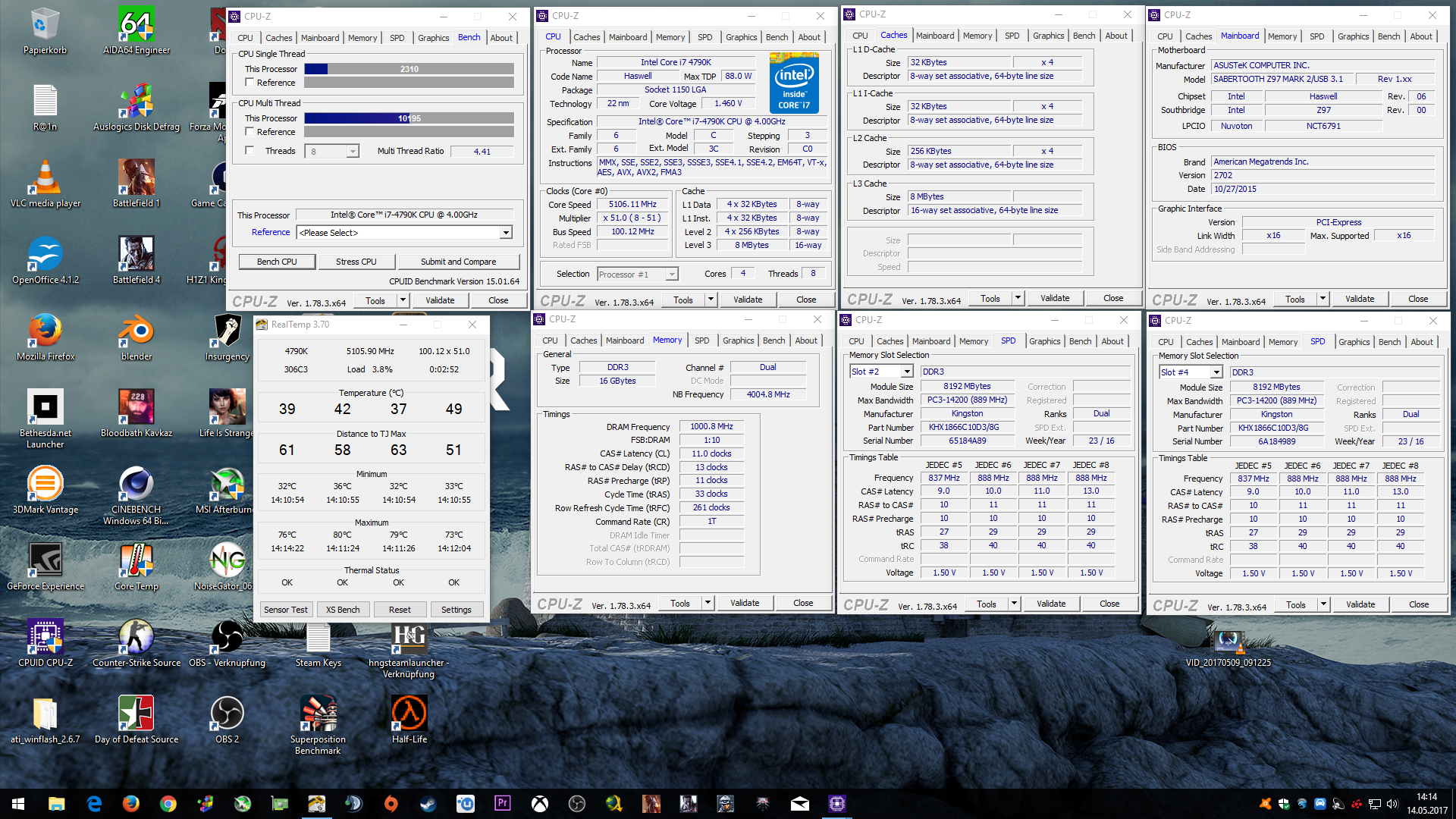The height and width of the screenshot is (819, 1456).
Task: Click the Bench CPU button
Action: tap(277, 262)
